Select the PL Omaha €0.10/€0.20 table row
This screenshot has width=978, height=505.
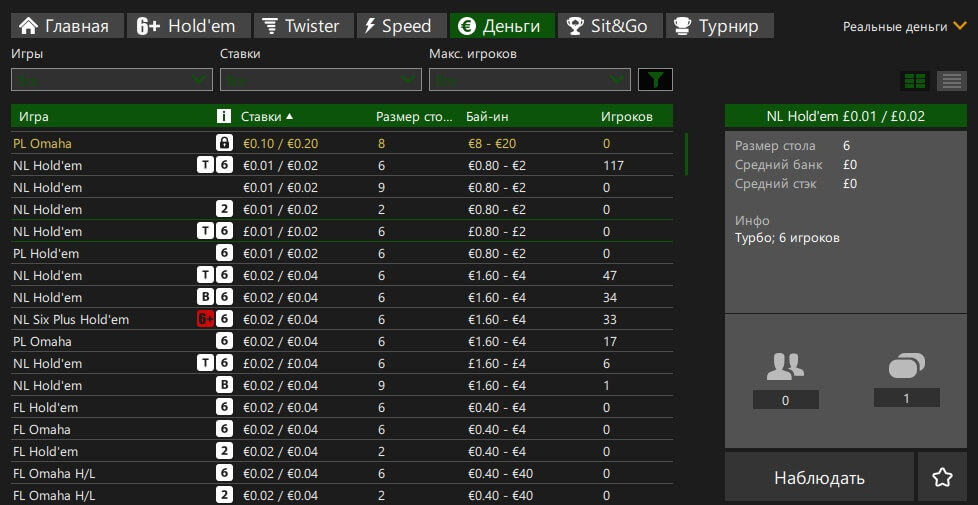coord(342,143)
